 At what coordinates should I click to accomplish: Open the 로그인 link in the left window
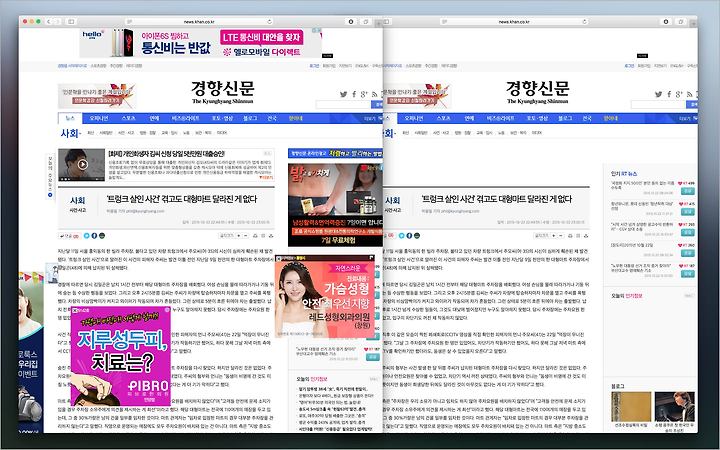(314, 66)
